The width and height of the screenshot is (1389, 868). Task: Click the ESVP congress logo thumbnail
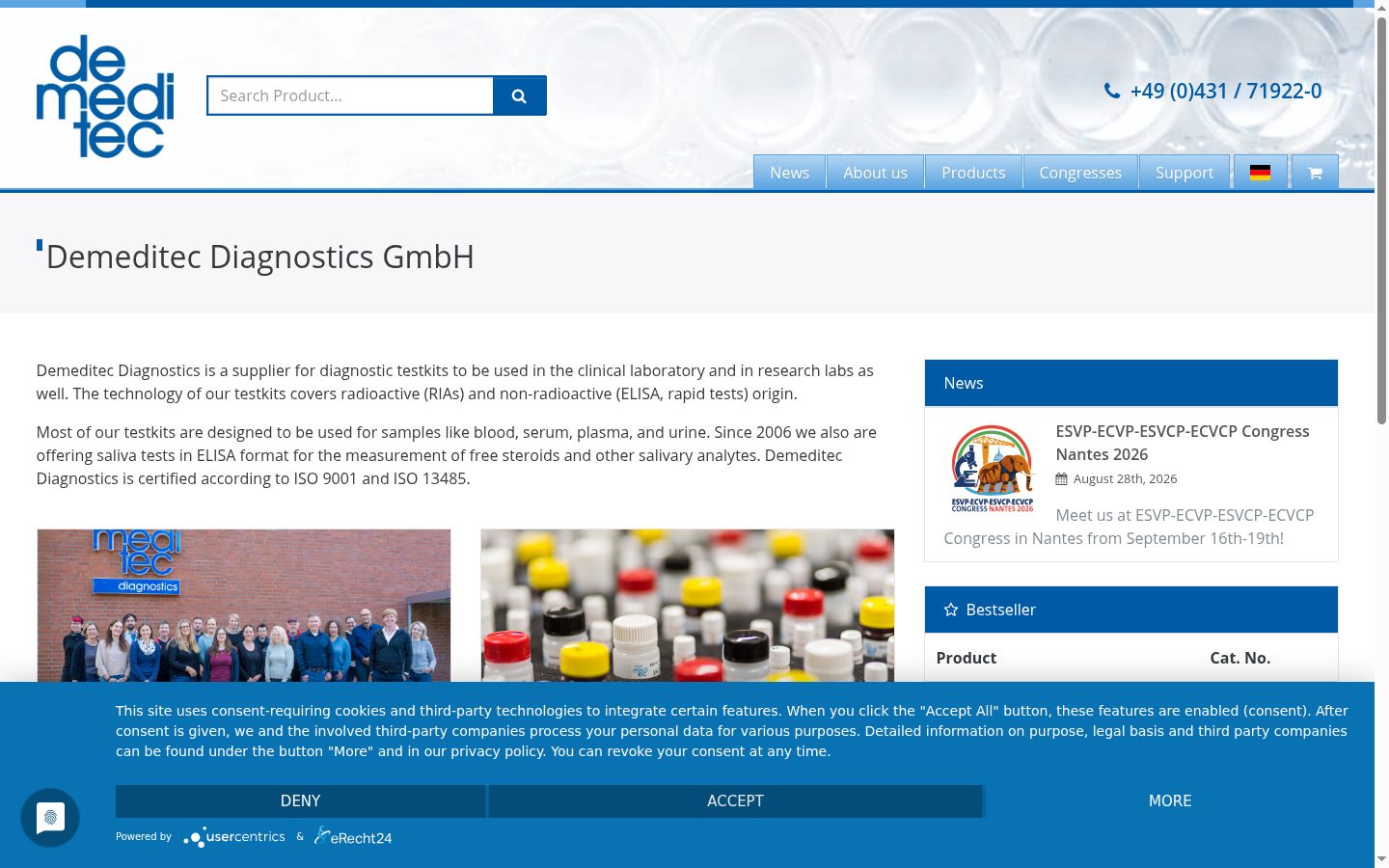(993, 468)
